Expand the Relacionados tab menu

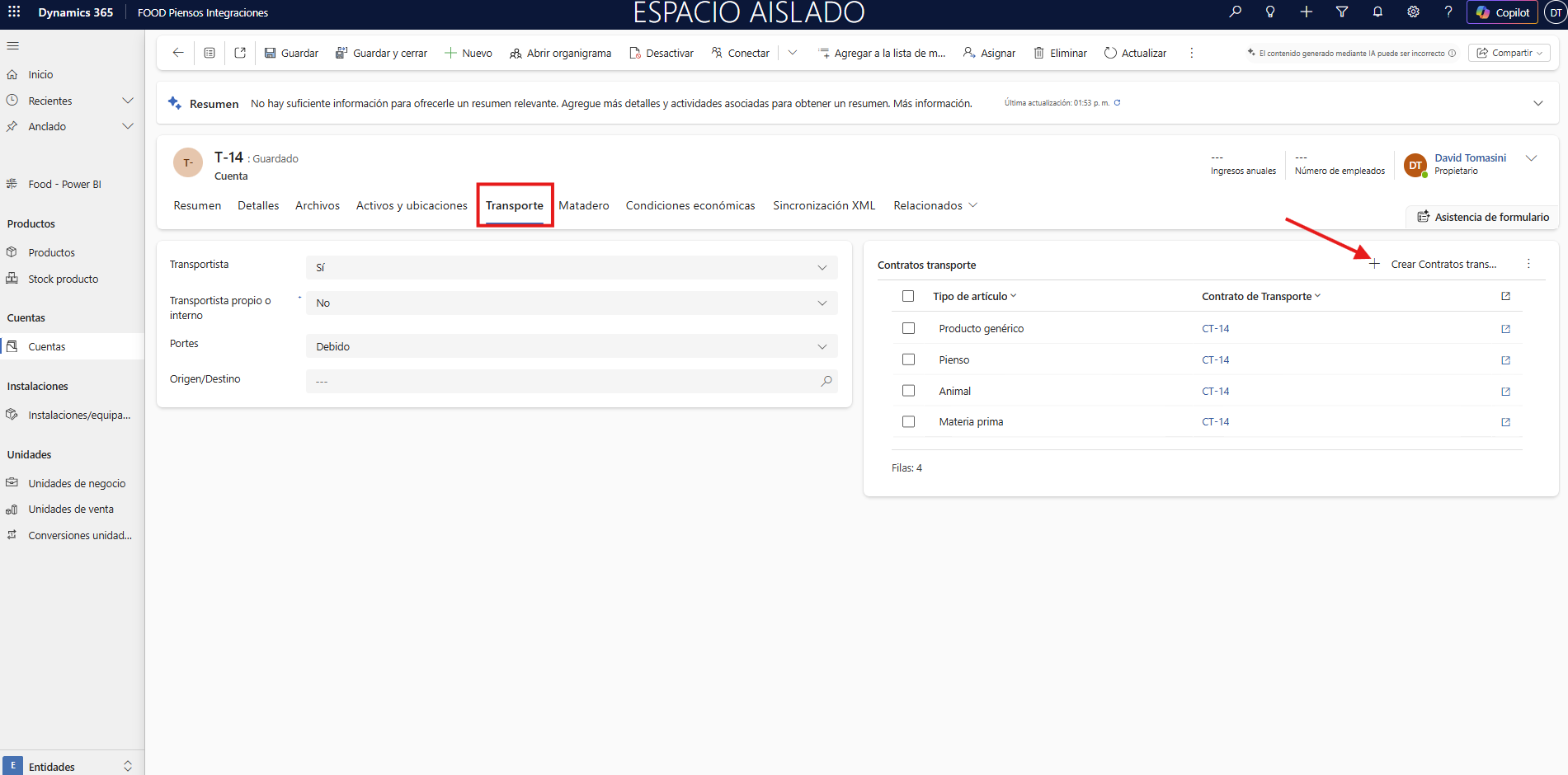935,205
